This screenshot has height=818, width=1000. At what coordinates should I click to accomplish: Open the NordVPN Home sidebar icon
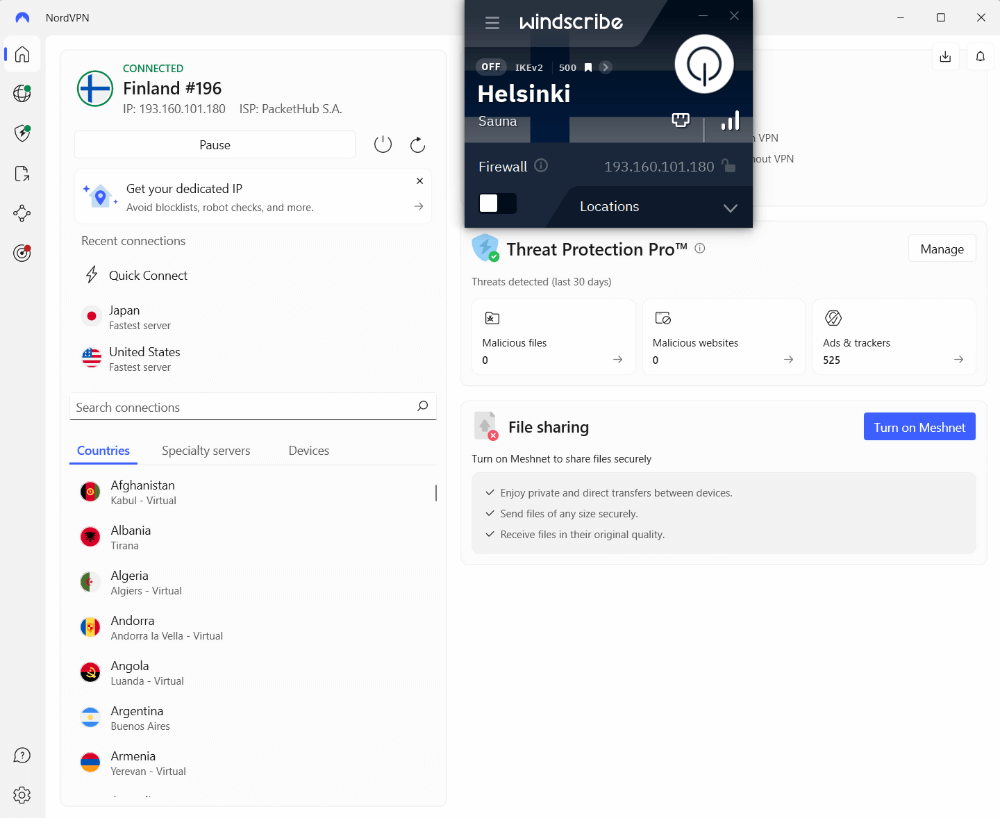tap(22, 54)
